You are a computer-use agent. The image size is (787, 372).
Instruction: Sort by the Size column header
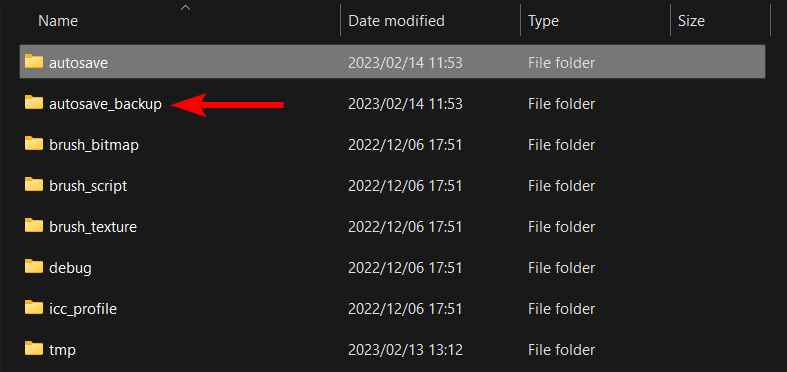(x=691, y=21)
